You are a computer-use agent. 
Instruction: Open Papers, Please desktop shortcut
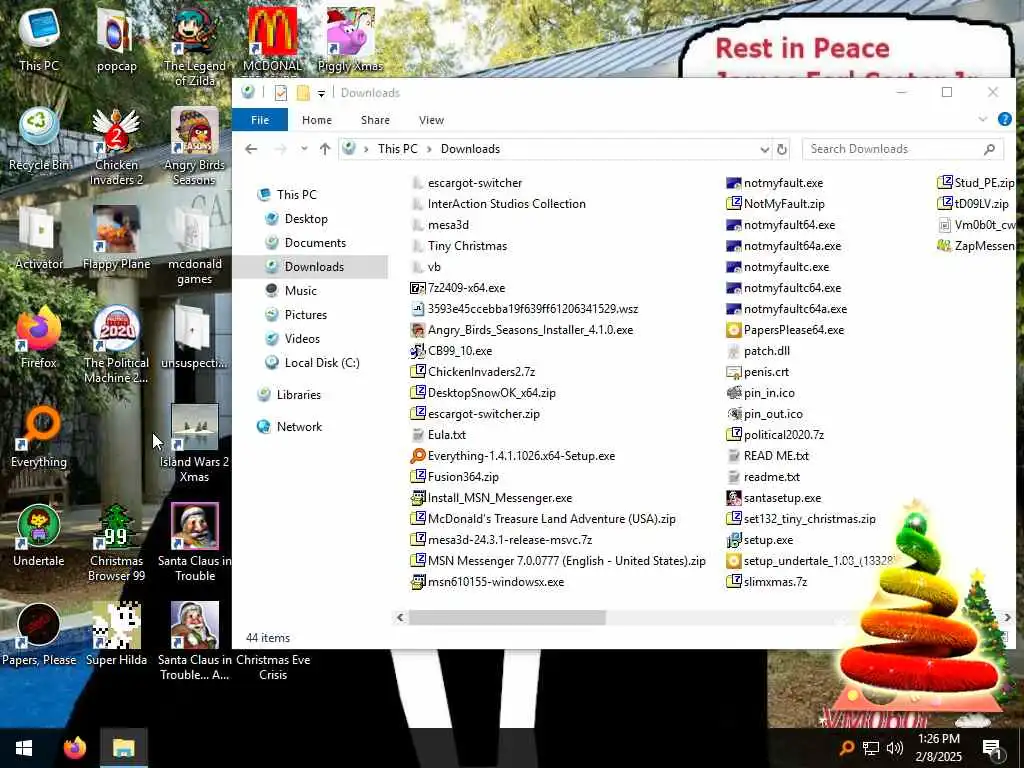click(x=39, y=635)
